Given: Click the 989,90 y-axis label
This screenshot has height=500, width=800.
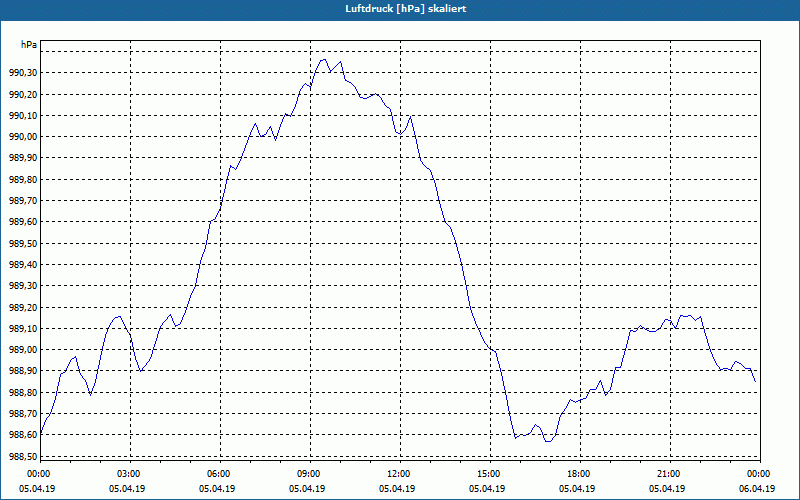Looking at the screenshot, I should pos(23,158).
